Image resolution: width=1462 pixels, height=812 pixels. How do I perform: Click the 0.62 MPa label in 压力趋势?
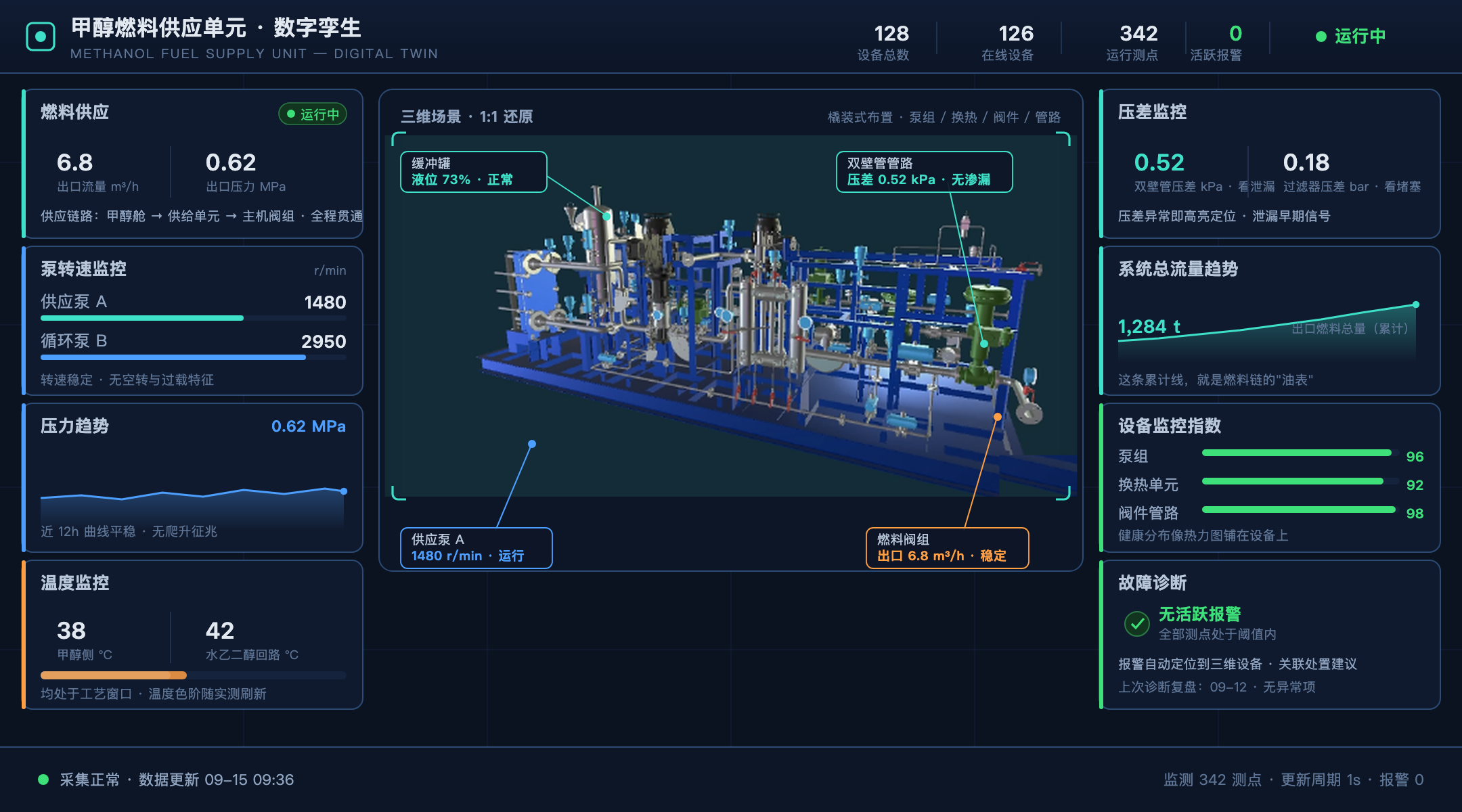click(x=309, y=426)
